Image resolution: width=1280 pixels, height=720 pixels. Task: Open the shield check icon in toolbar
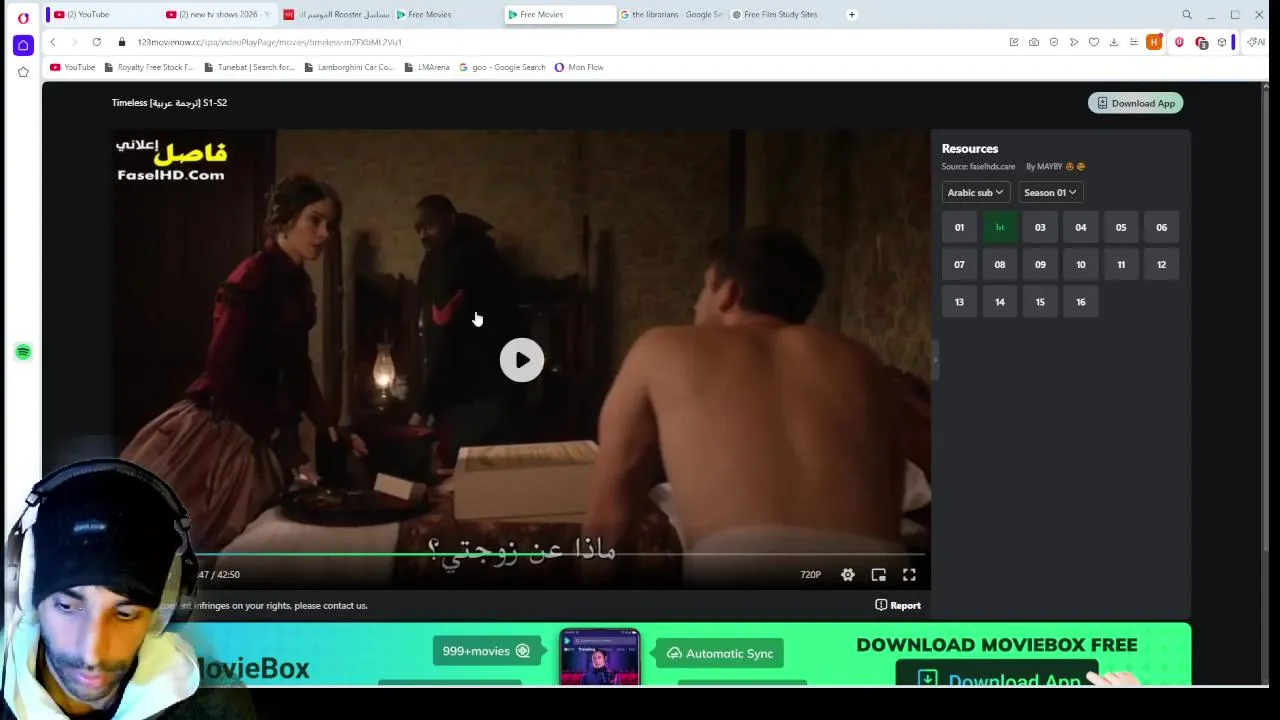click(x=1054, y=42)
